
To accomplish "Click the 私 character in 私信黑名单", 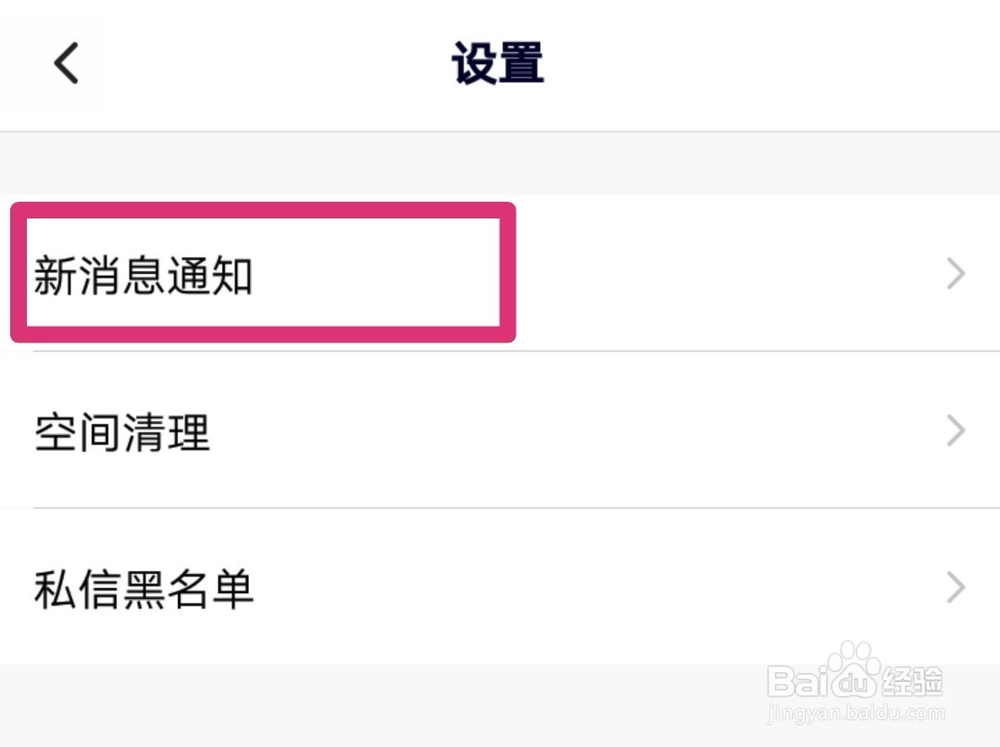I will (55, 589).
